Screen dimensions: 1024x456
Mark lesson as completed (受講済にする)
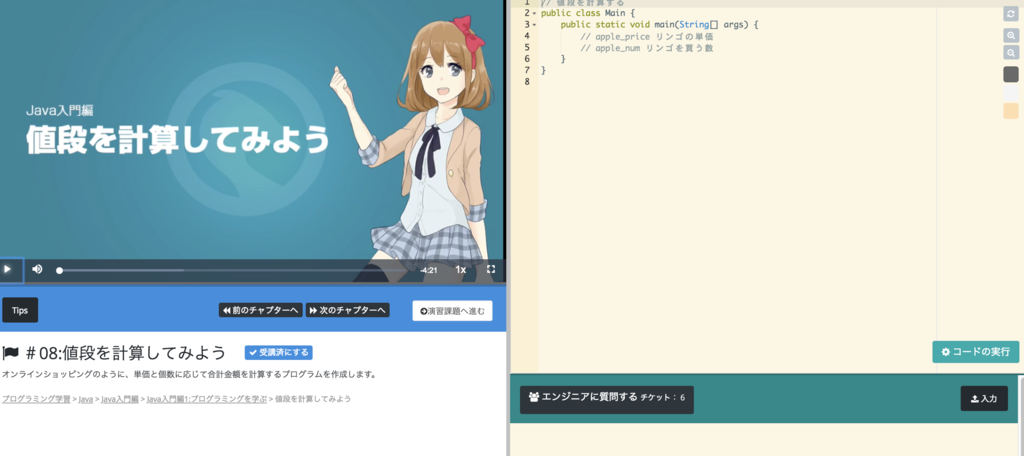[279, 353]
